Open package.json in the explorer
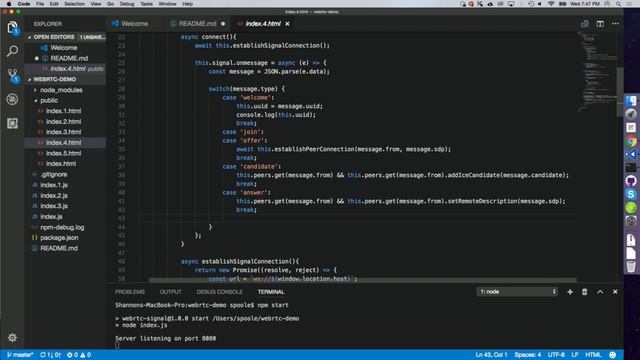 coord(59,238)
